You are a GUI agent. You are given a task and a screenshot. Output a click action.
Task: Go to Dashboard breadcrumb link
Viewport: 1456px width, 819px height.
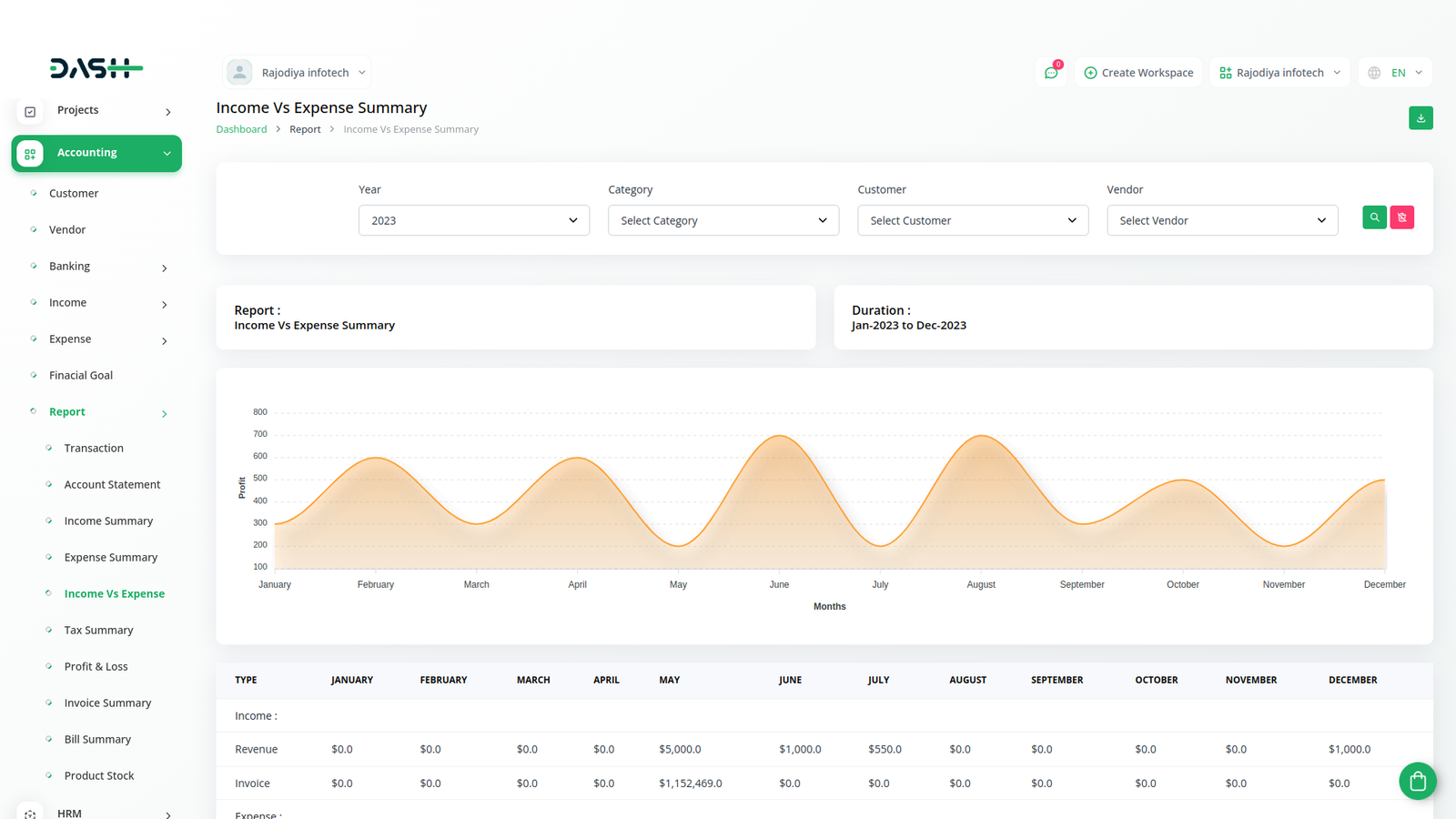pyautogui.click(x=241, y=129)
